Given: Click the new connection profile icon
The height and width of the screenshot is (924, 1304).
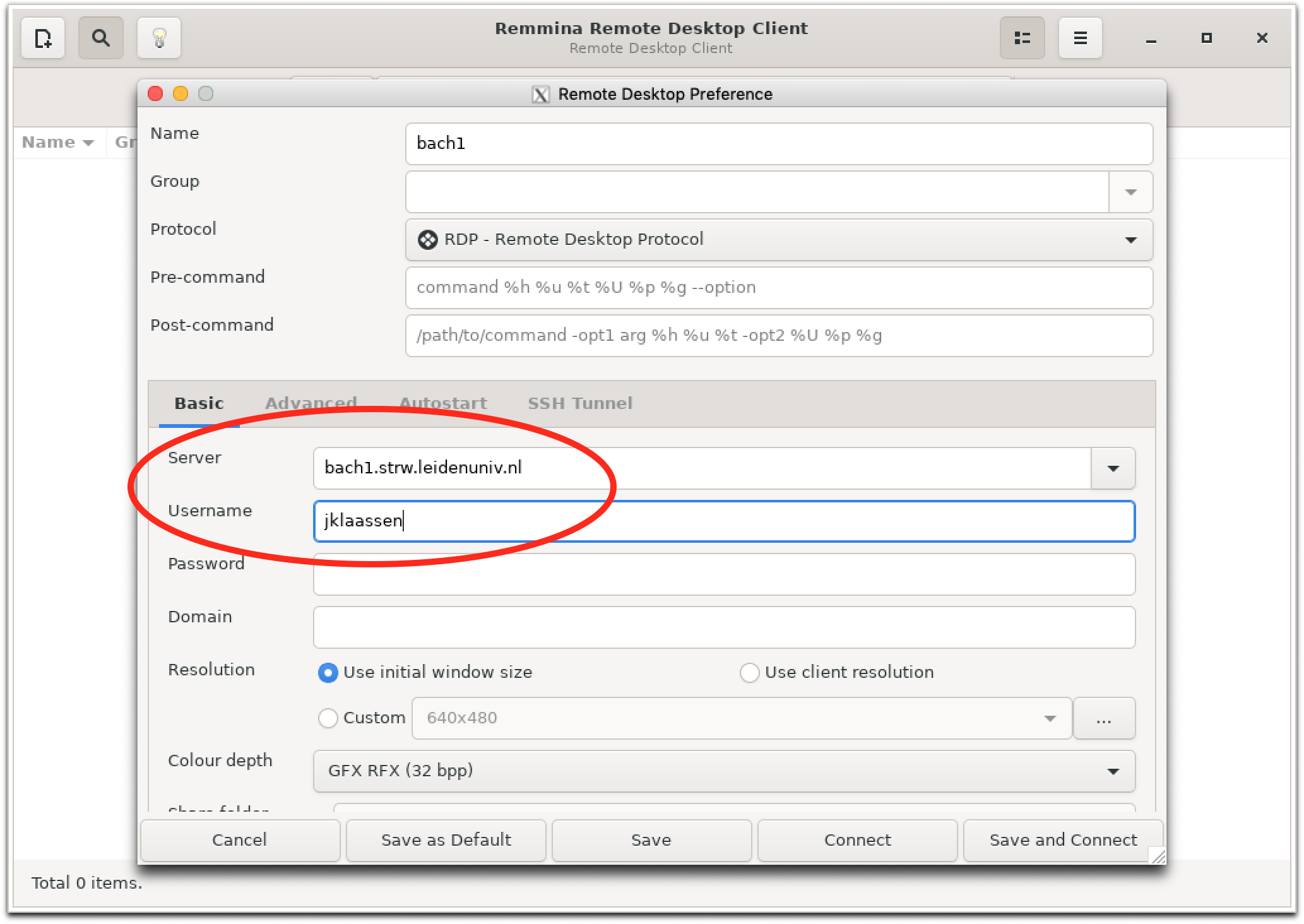Looking at the screenshot, I should [x=43, y=38].
